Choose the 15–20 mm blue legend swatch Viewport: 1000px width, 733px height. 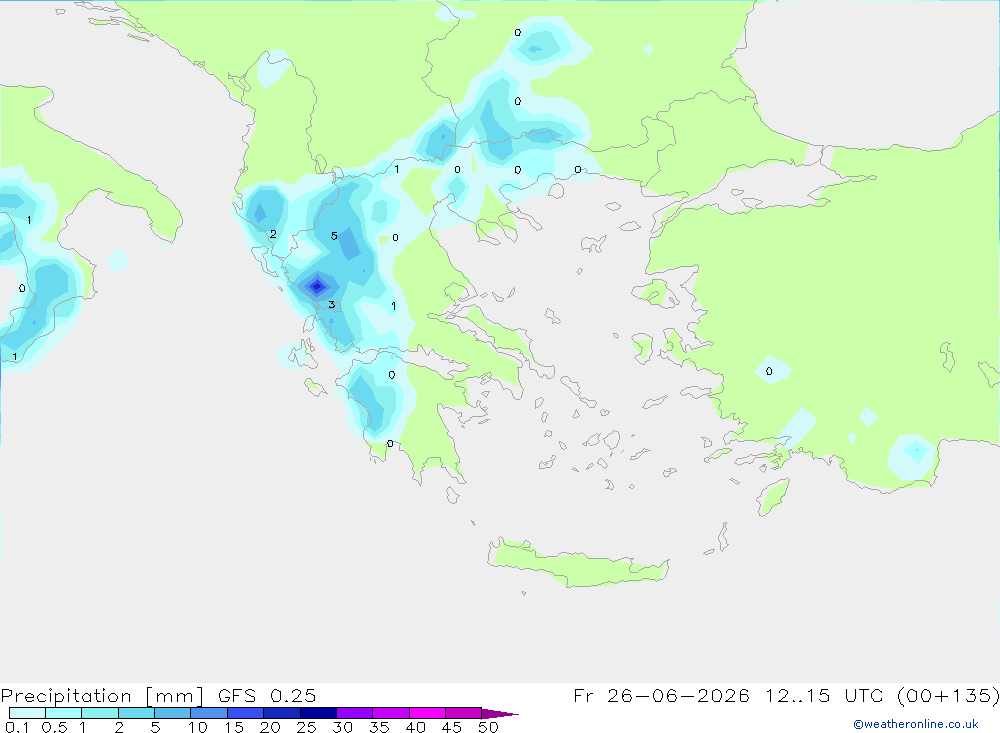[245, 713]
